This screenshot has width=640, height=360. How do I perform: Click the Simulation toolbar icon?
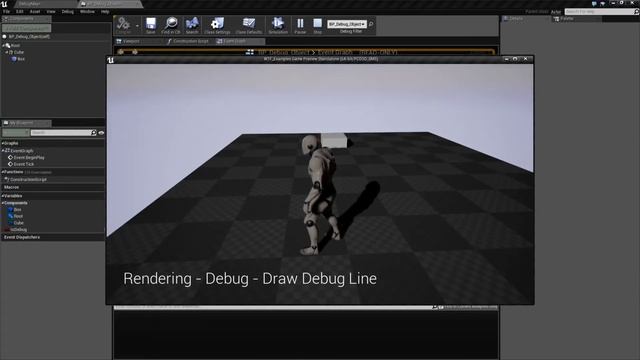coord(278,25)
